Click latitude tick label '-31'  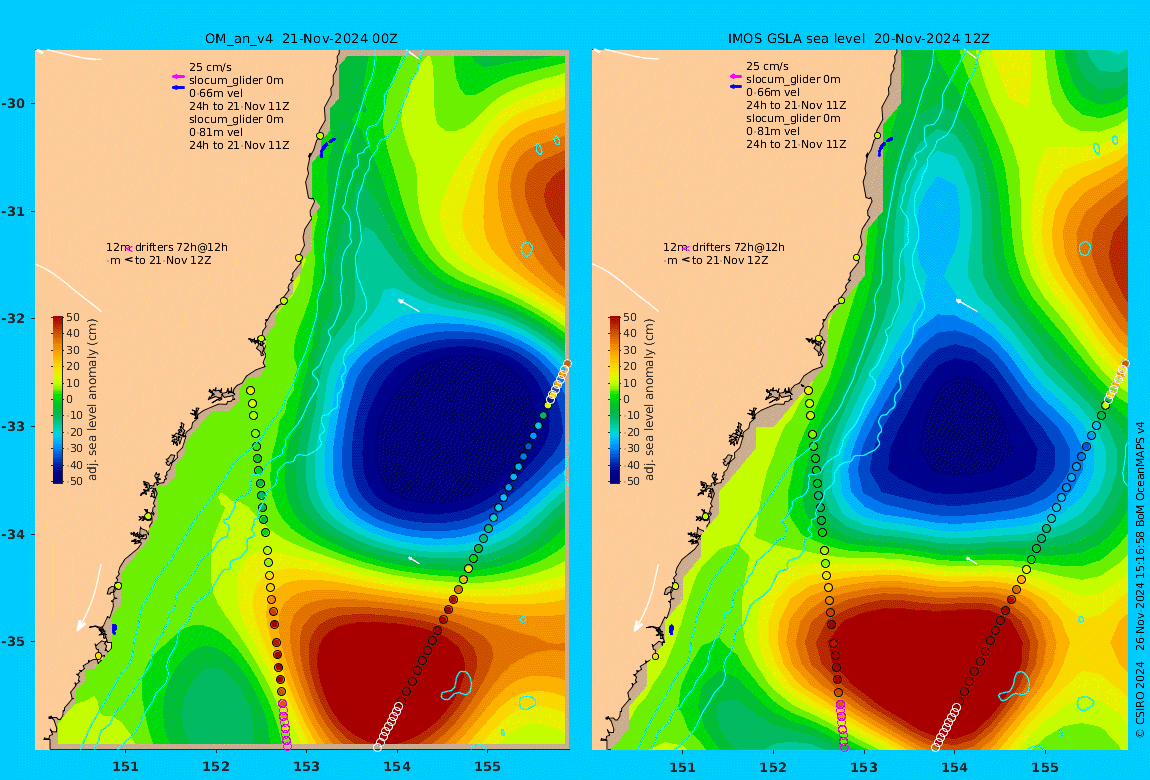12,211
